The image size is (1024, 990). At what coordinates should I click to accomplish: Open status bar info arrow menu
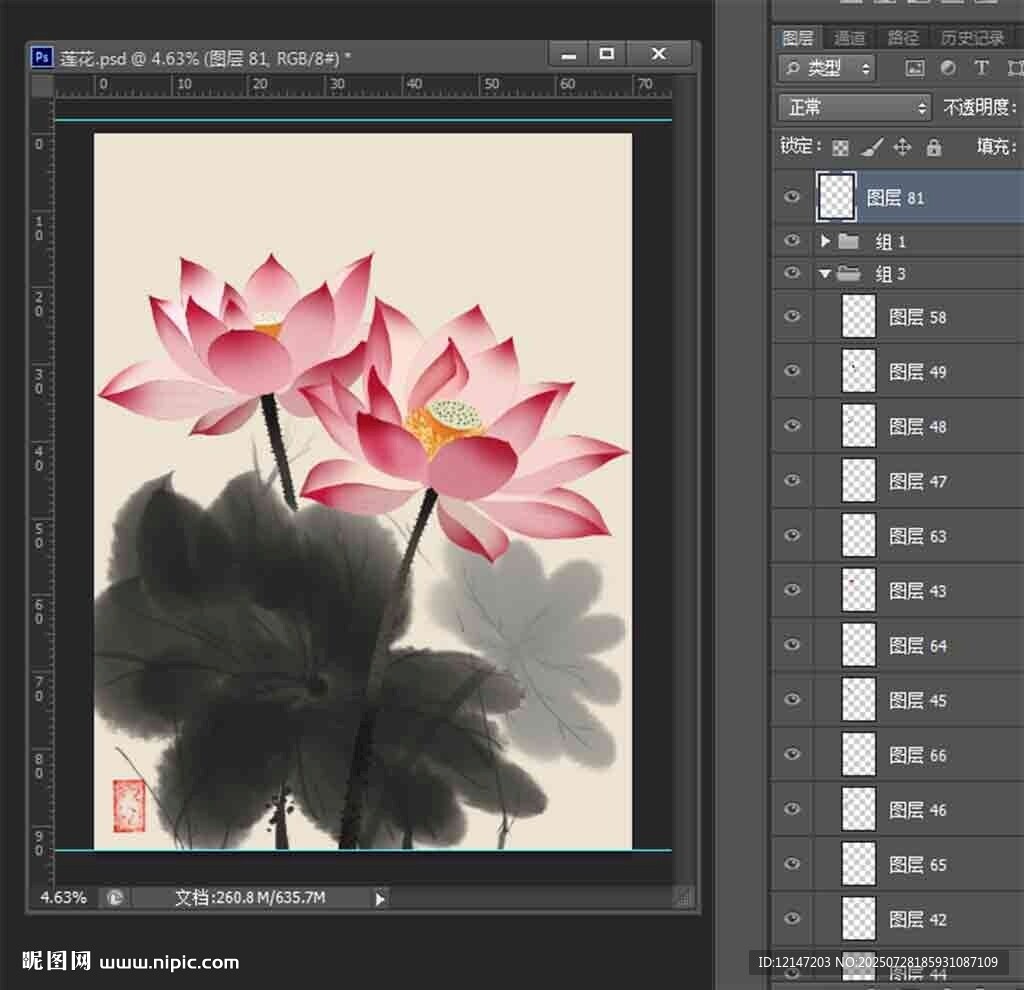click(379, 899)
